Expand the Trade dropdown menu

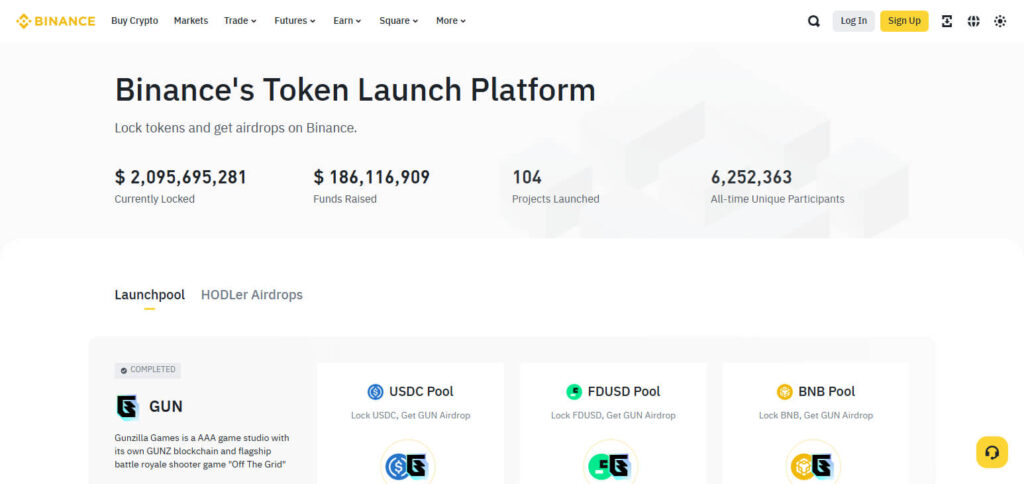[x=240, y=21]
